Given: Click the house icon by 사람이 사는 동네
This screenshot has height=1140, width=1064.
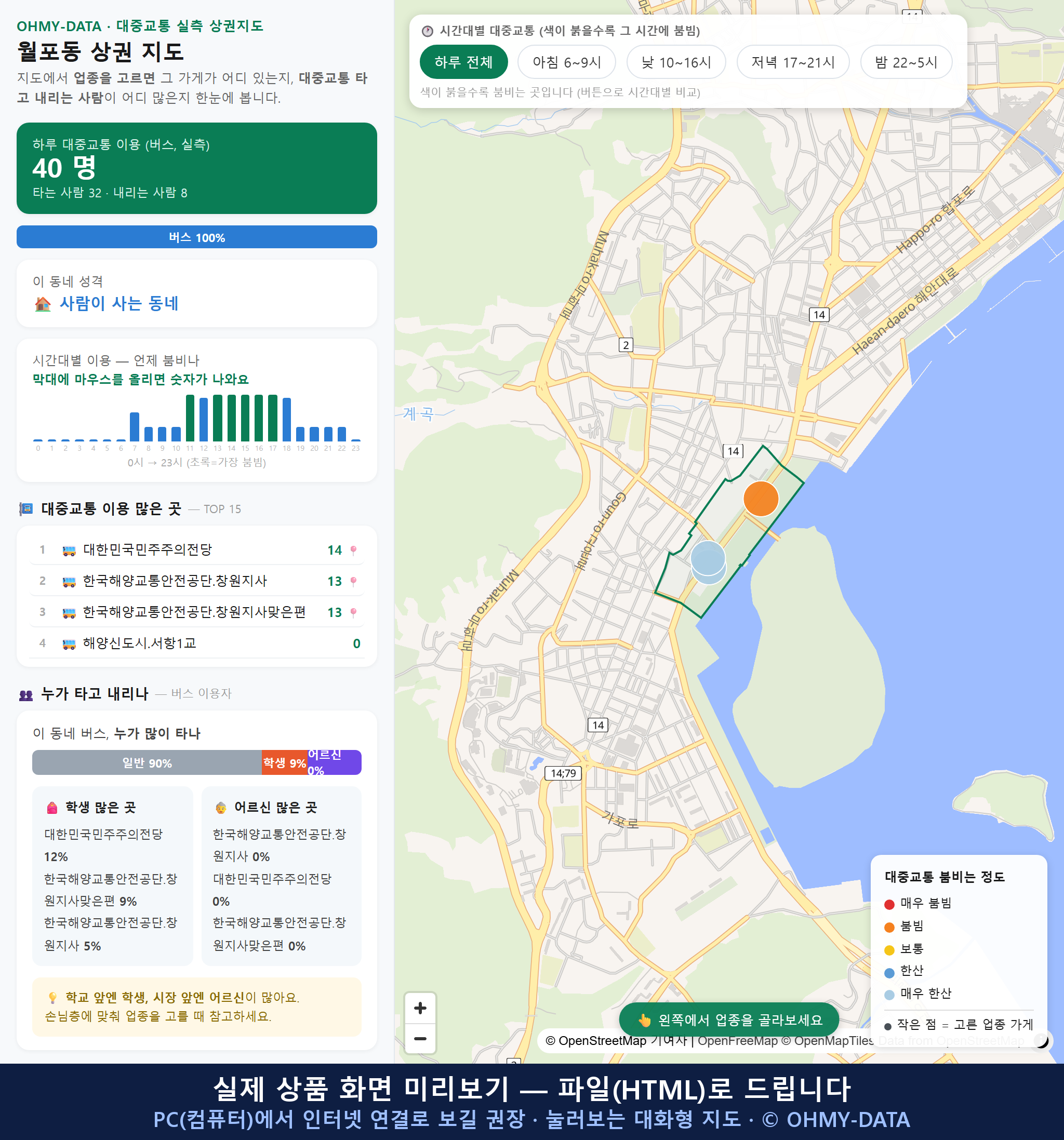Looking at the screenshot, I should pos(43,303).
